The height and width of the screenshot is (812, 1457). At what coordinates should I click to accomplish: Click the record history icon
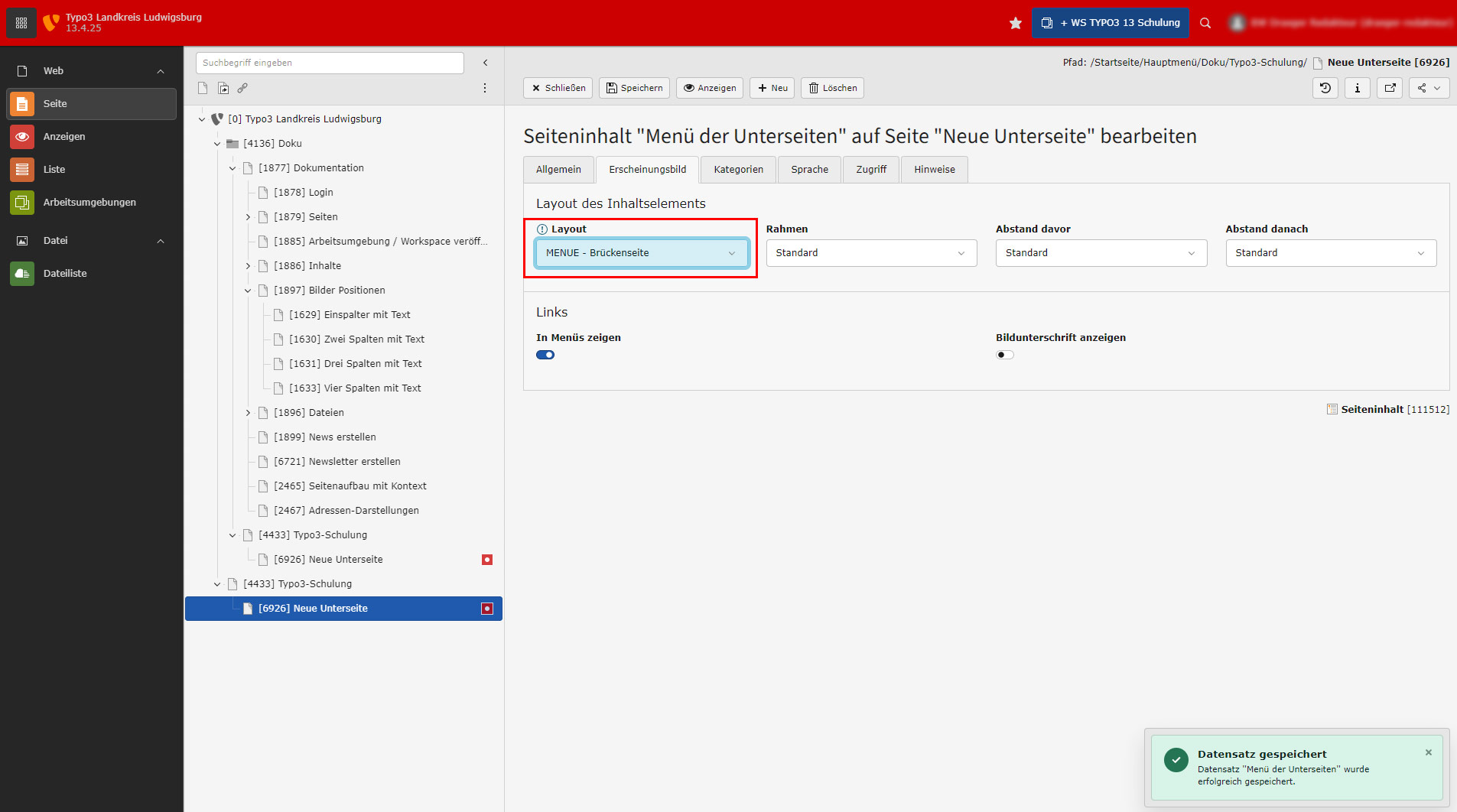click(1325, 88)
